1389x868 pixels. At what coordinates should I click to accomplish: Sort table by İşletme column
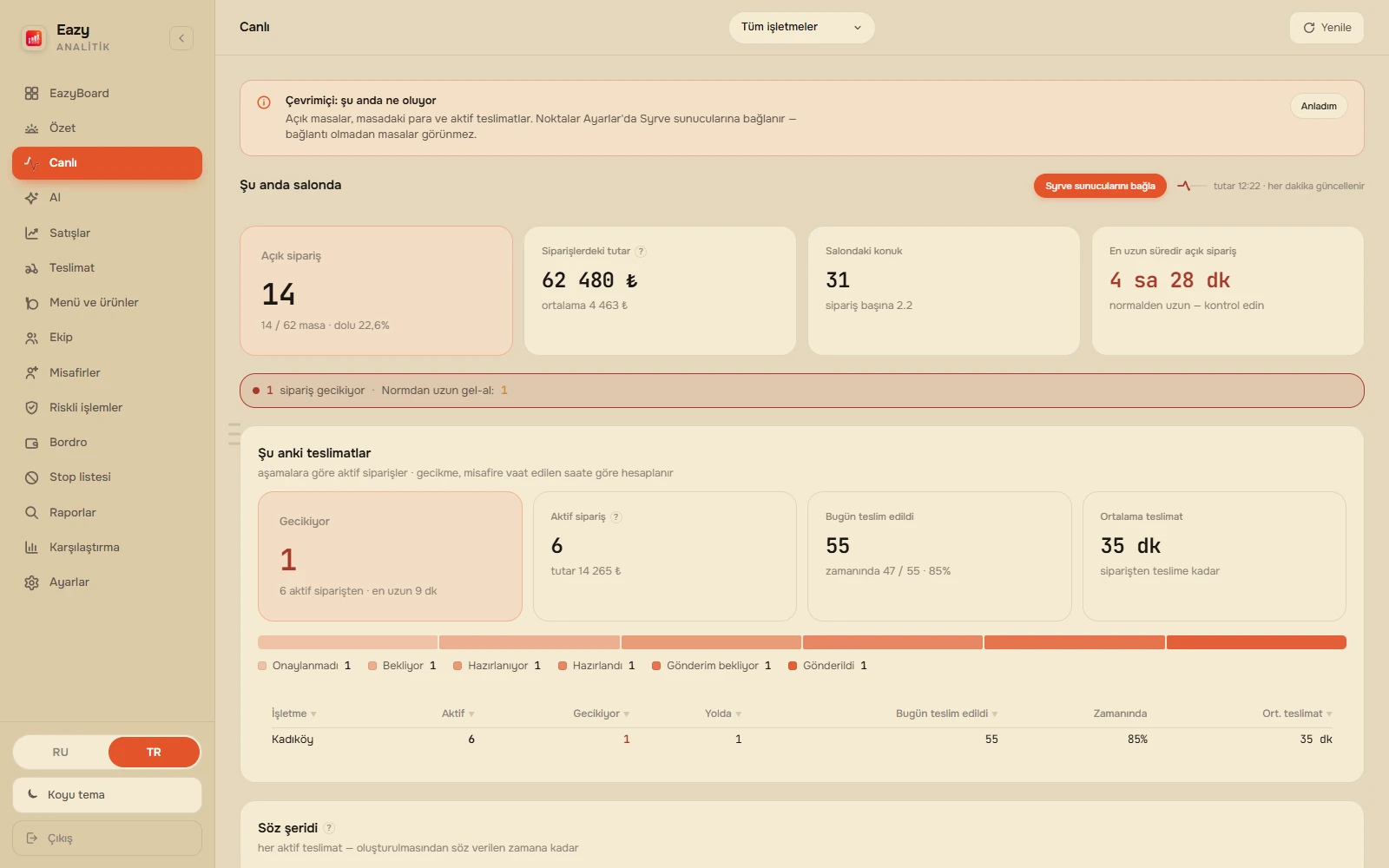[x=294, y=713]
